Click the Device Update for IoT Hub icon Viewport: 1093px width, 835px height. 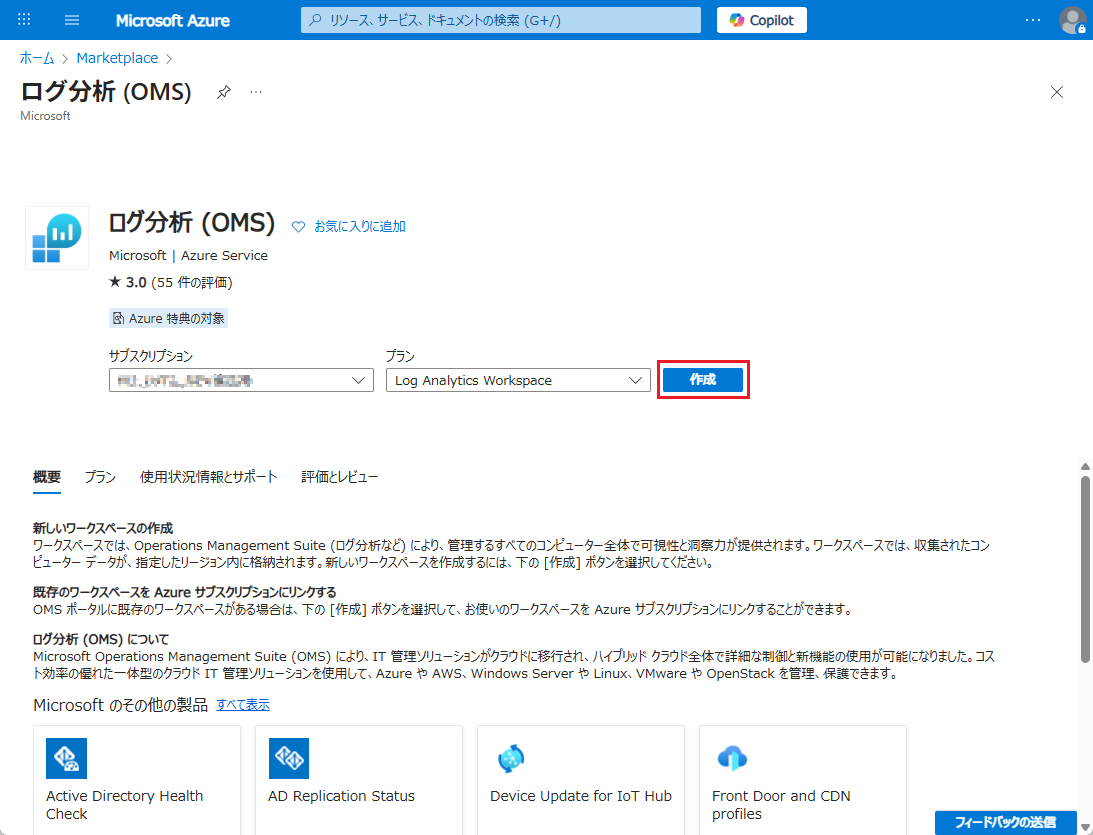[x=510, y=759]
